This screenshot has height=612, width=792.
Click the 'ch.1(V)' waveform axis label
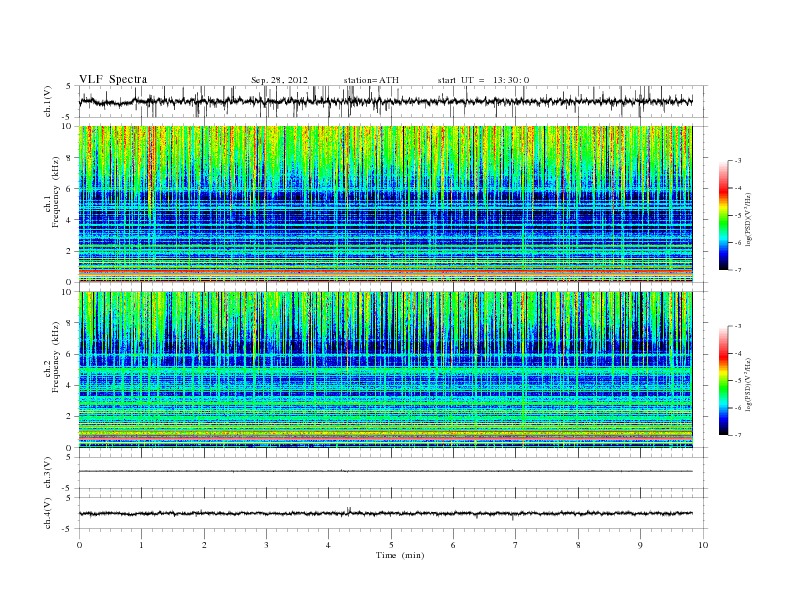(x=48, y=101)
